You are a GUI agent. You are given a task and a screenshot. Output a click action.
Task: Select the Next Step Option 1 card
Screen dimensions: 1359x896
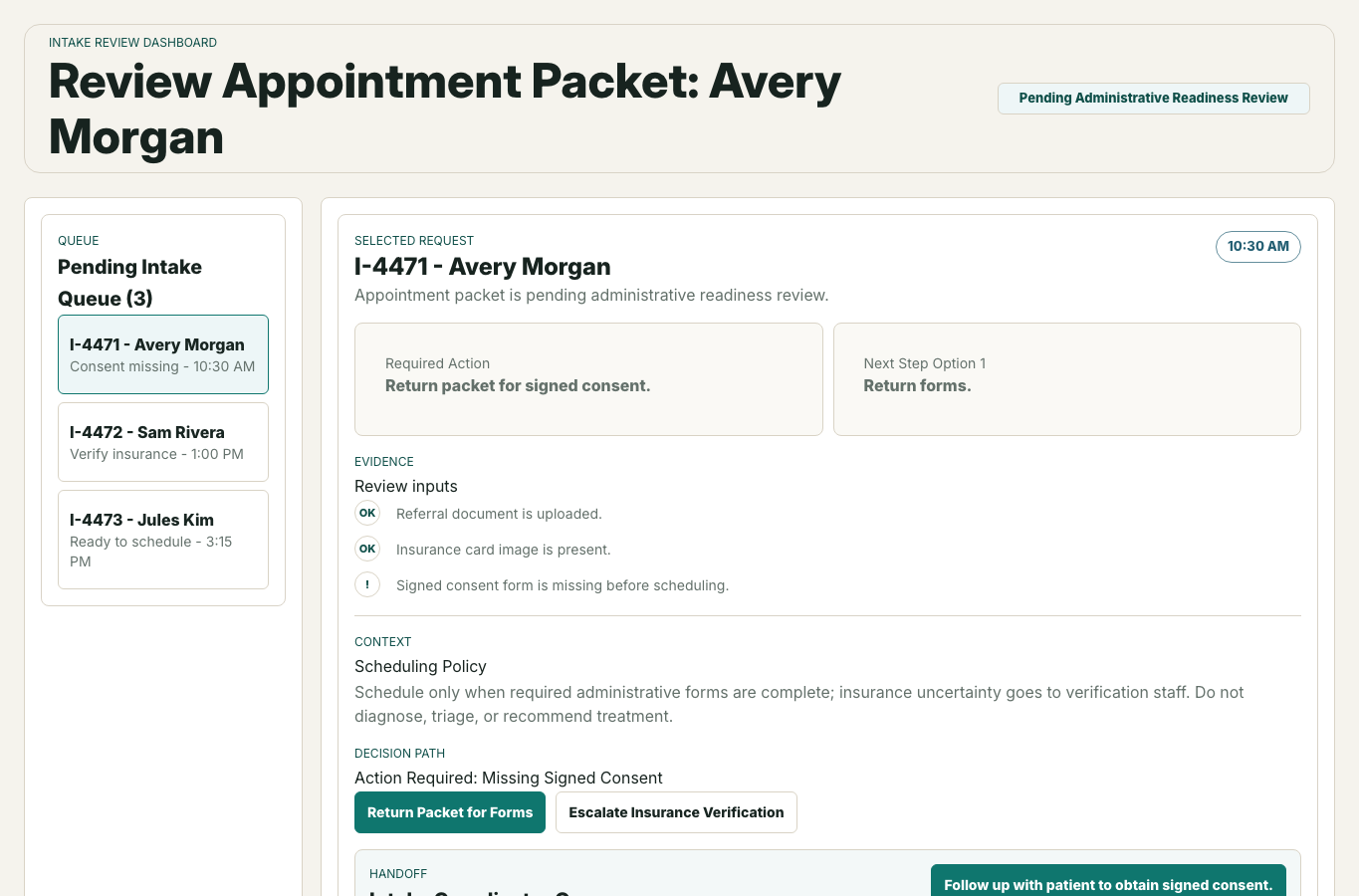[x=1066, y=379]
